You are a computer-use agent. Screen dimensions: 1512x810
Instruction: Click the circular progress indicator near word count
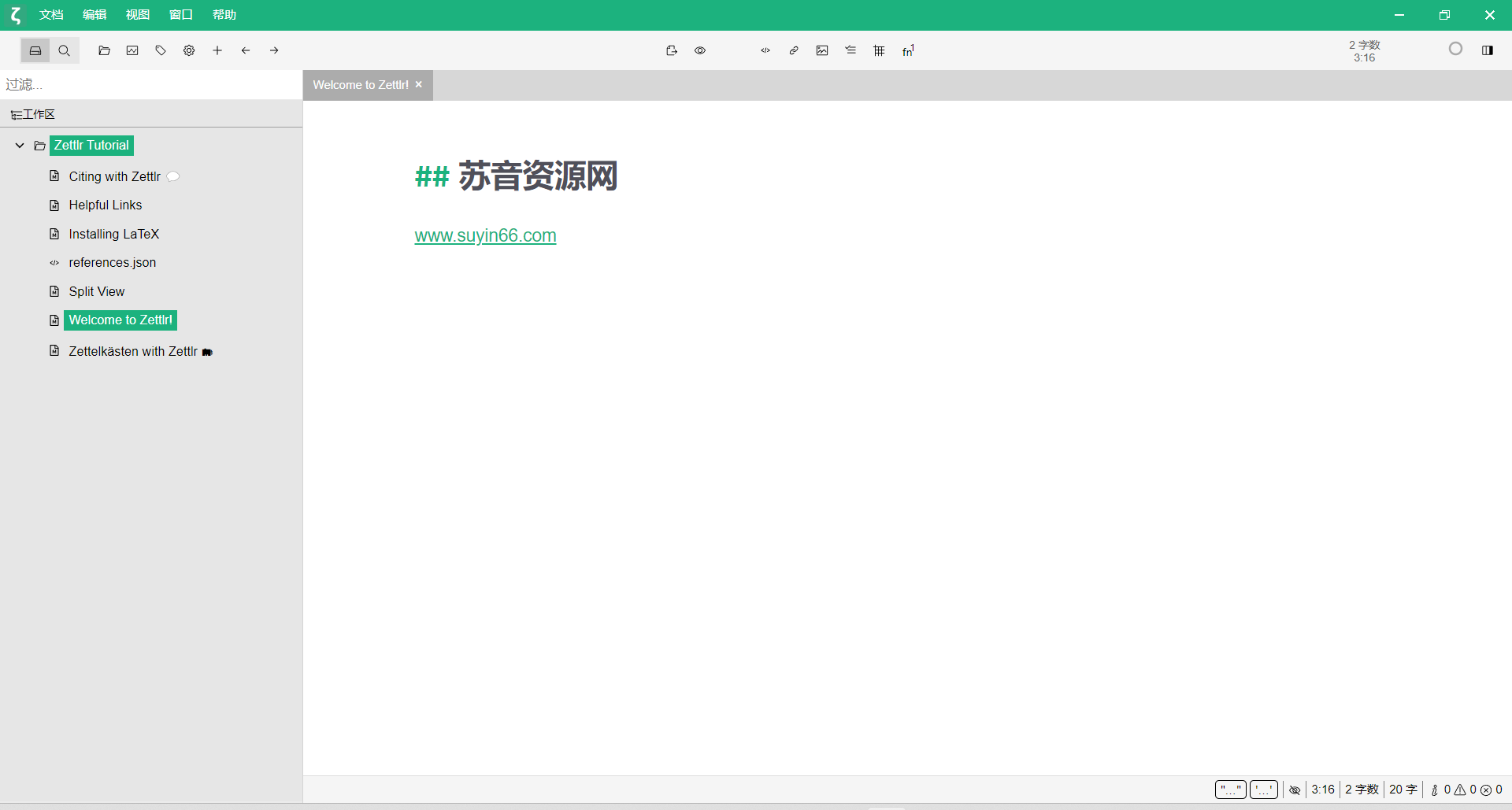click(1455, 48)
